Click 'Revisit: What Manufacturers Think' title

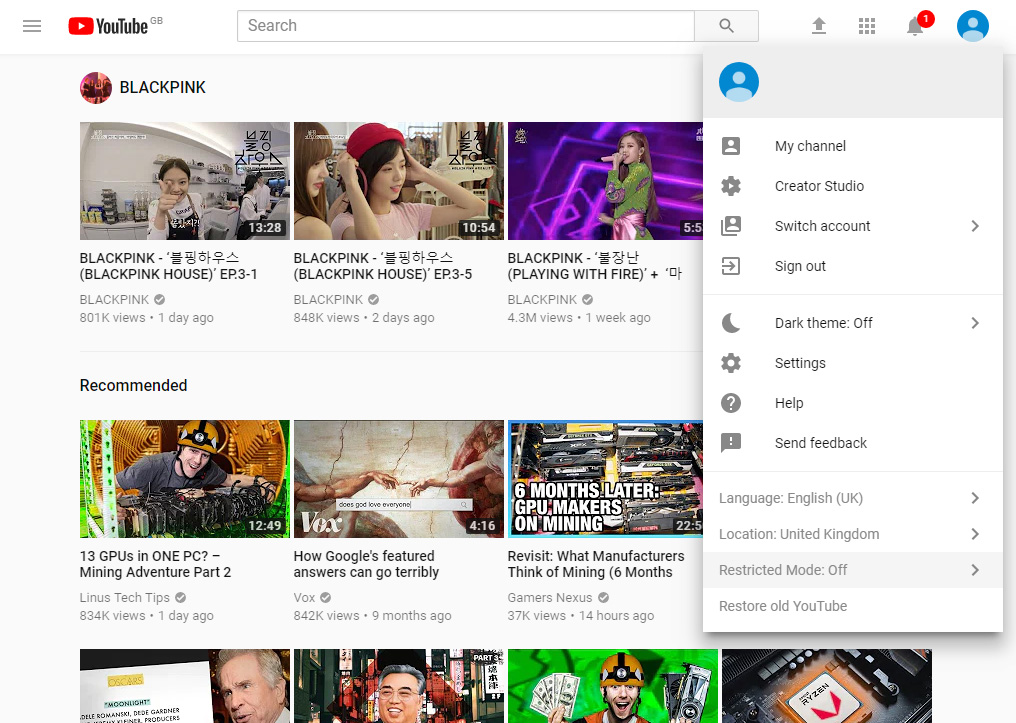(596, 564)
